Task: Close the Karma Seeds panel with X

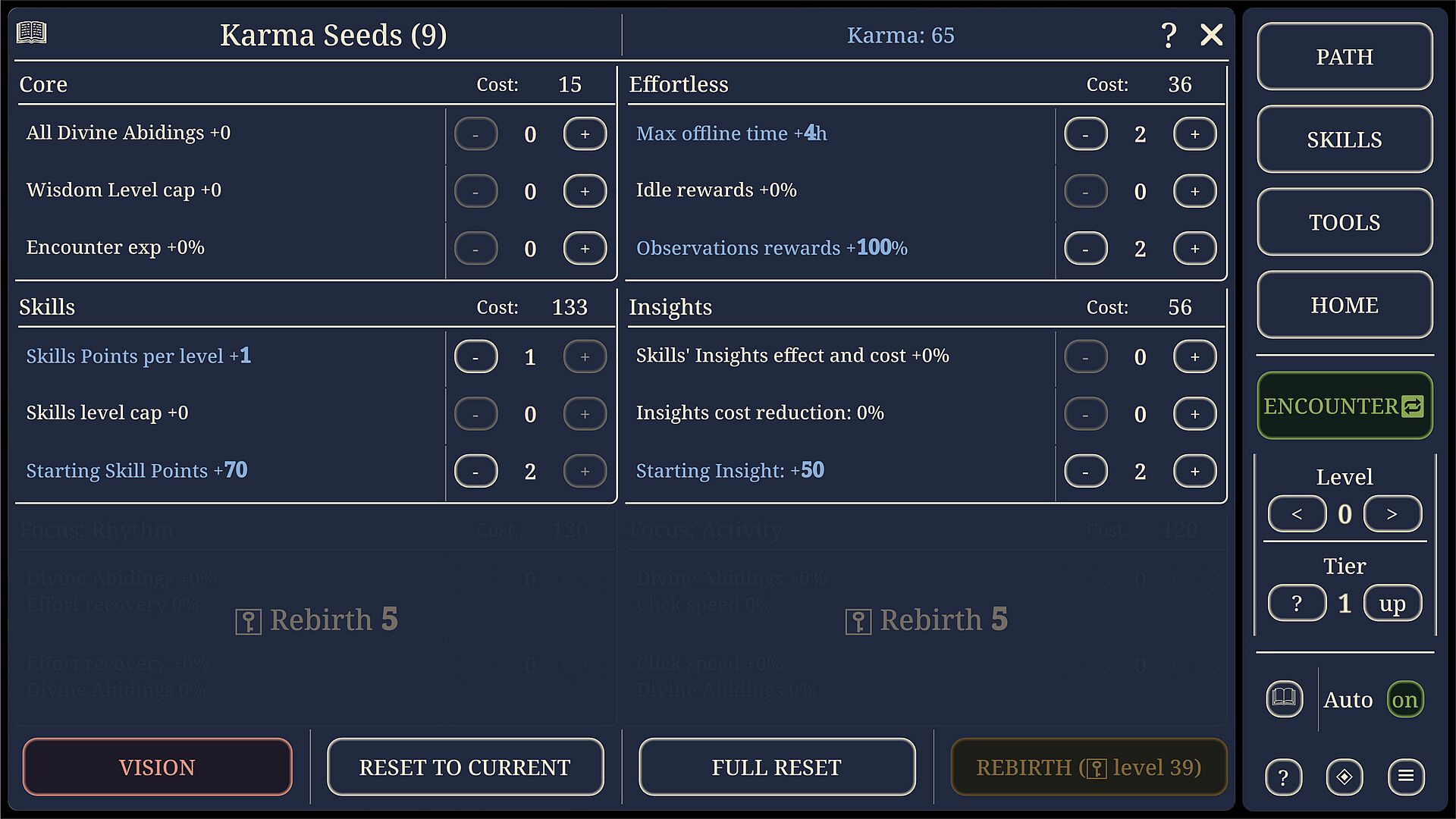Action: pyautogui.click(x=1211, y=35)
